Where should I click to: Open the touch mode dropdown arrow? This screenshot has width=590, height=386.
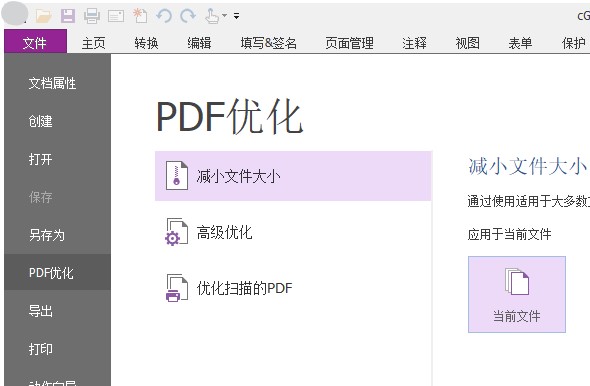pos(224,16)
